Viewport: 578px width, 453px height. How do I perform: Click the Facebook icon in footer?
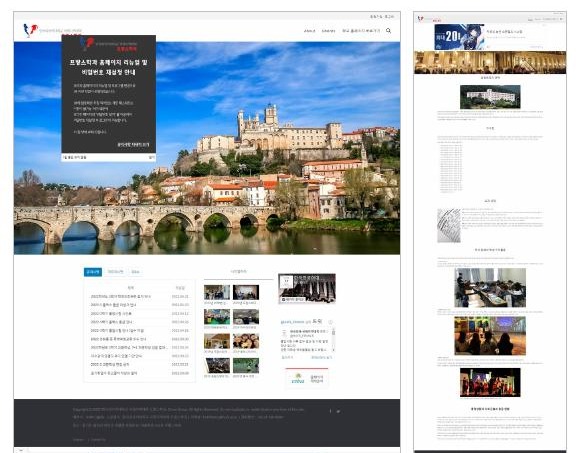330,411
